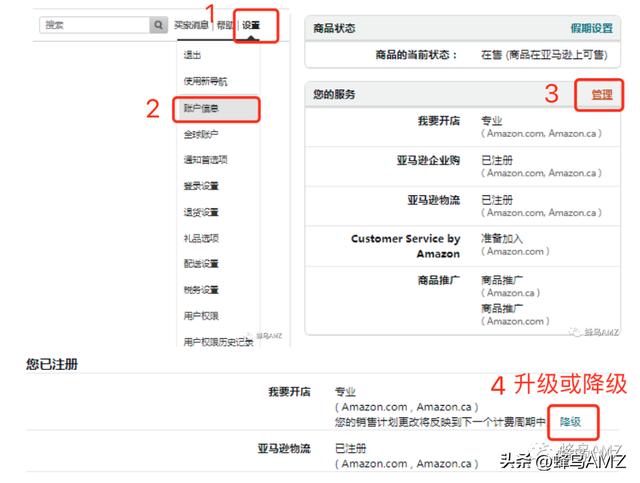Viewport: 640px width, 483px height.
Task: Click the 降级 downgrade link
Action: tap(570, 421)
